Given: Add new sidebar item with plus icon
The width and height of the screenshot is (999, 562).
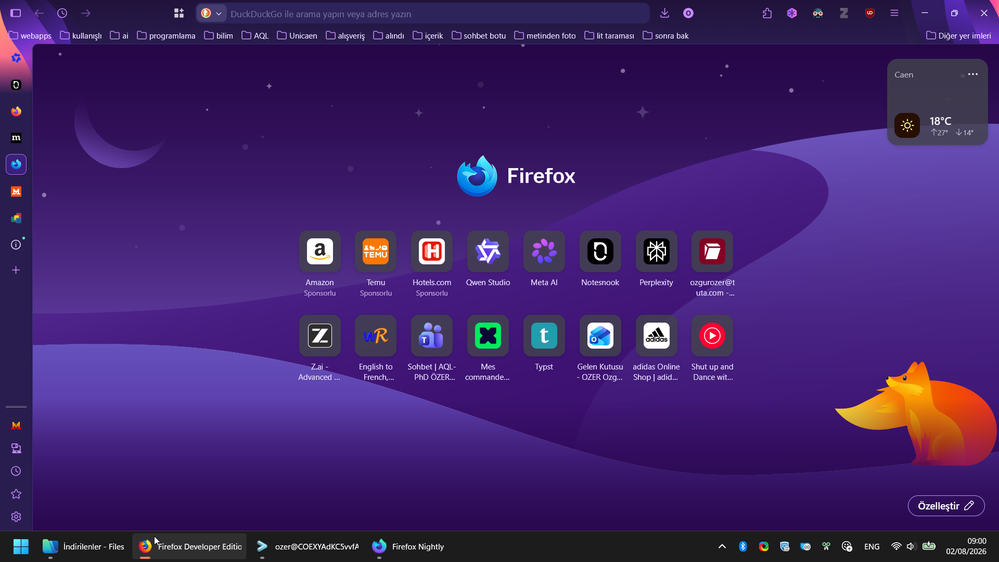Looking at the screenshot, I should (x=16, y=270).
